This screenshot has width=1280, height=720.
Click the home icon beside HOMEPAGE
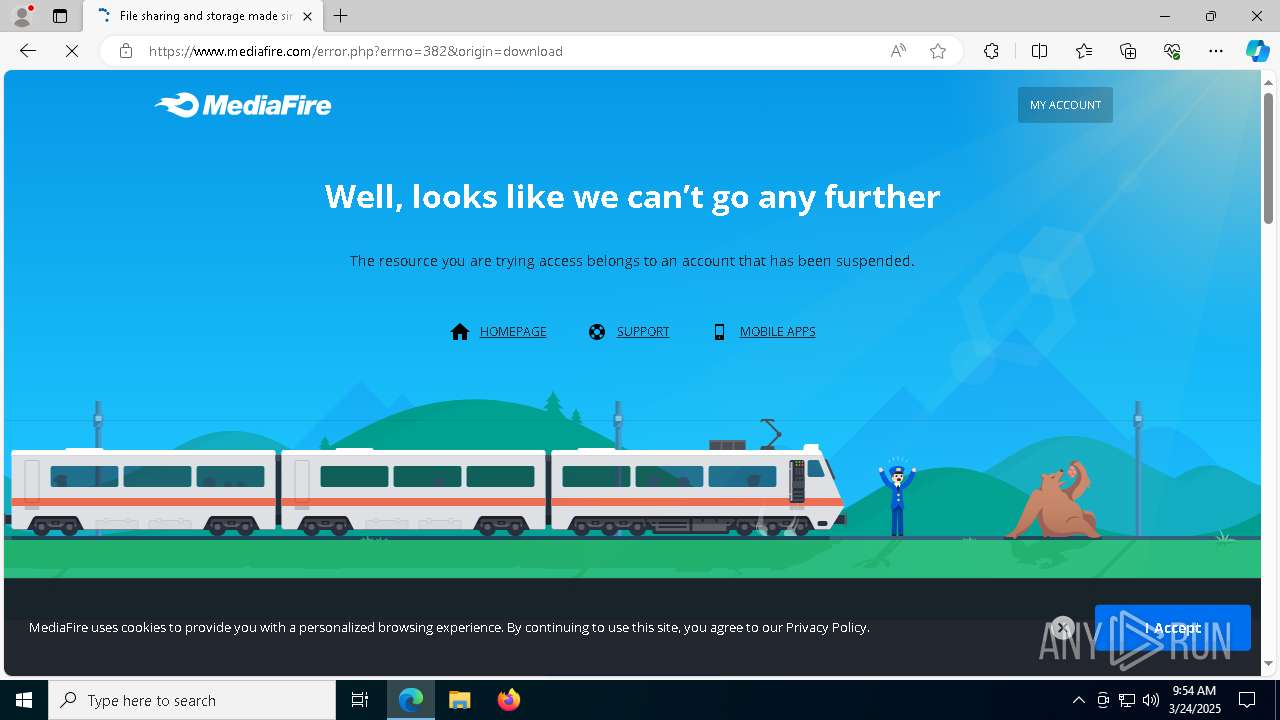pyautogui.click(x=460, y=332)
